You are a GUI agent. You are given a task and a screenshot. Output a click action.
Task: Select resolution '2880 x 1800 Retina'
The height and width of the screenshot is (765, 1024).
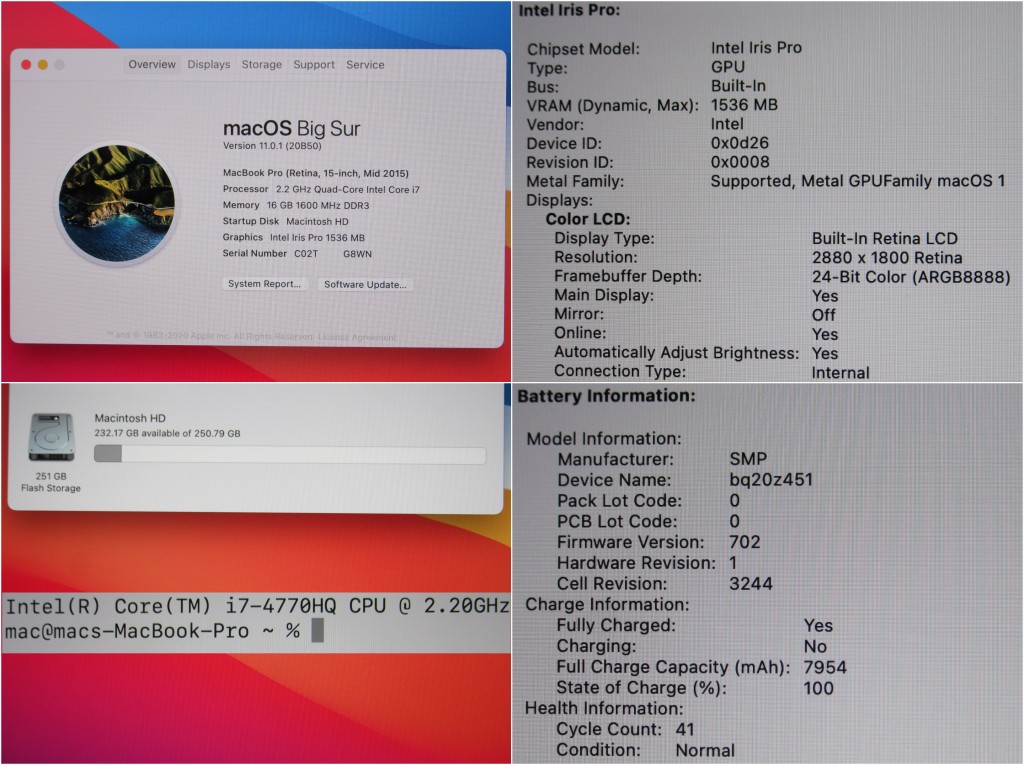(887, 257)
